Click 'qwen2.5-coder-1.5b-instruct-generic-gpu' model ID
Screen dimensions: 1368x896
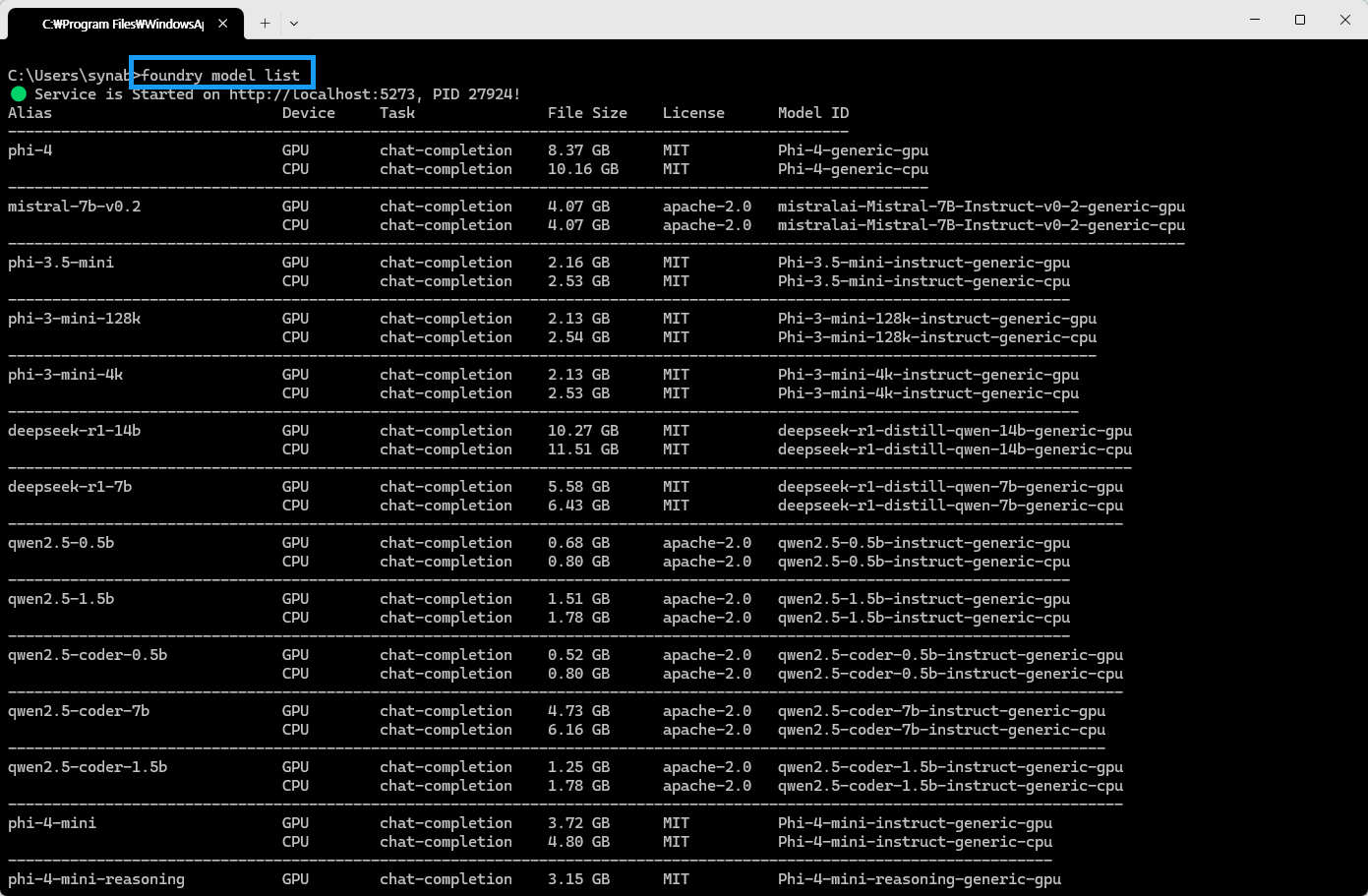click(950, 767)
